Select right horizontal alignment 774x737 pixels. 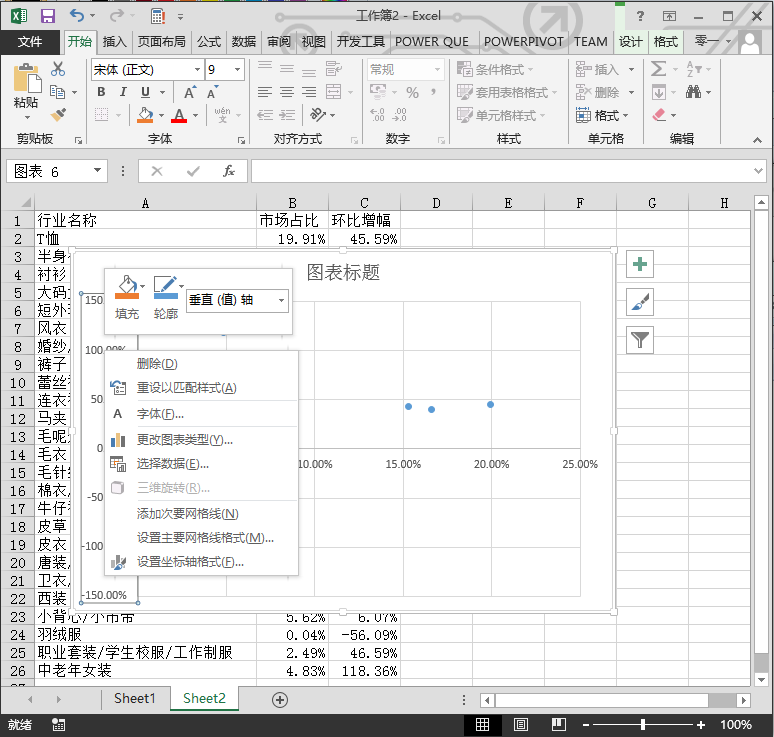point(309,92)
